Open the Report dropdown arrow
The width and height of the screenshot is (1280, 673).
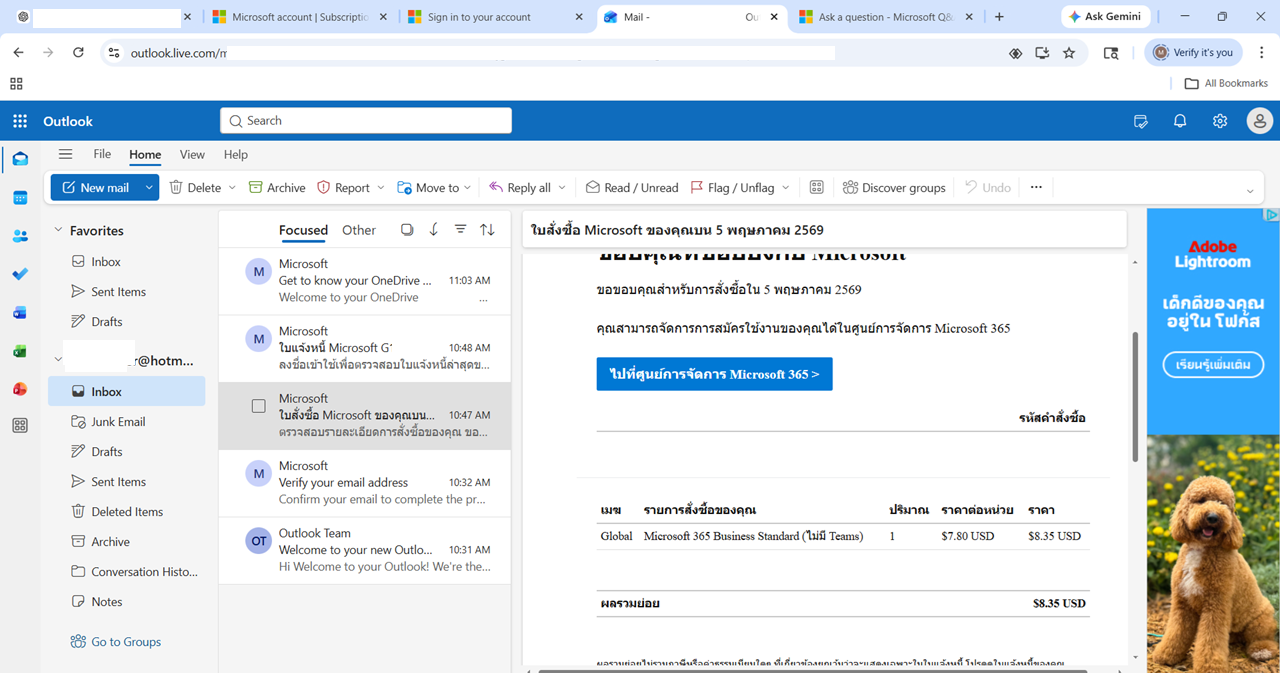pyautogui.click(x=381, y=187)
